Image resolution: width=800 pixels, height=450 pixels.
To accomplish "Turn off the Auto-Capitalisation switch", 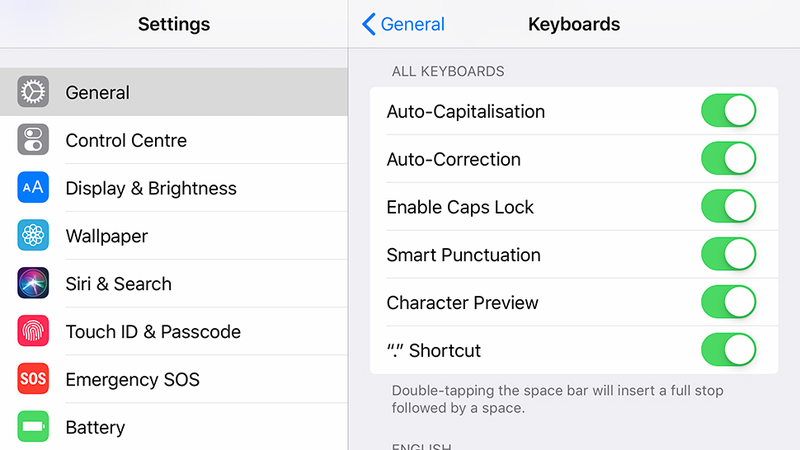I will click(x=729, y=111).
